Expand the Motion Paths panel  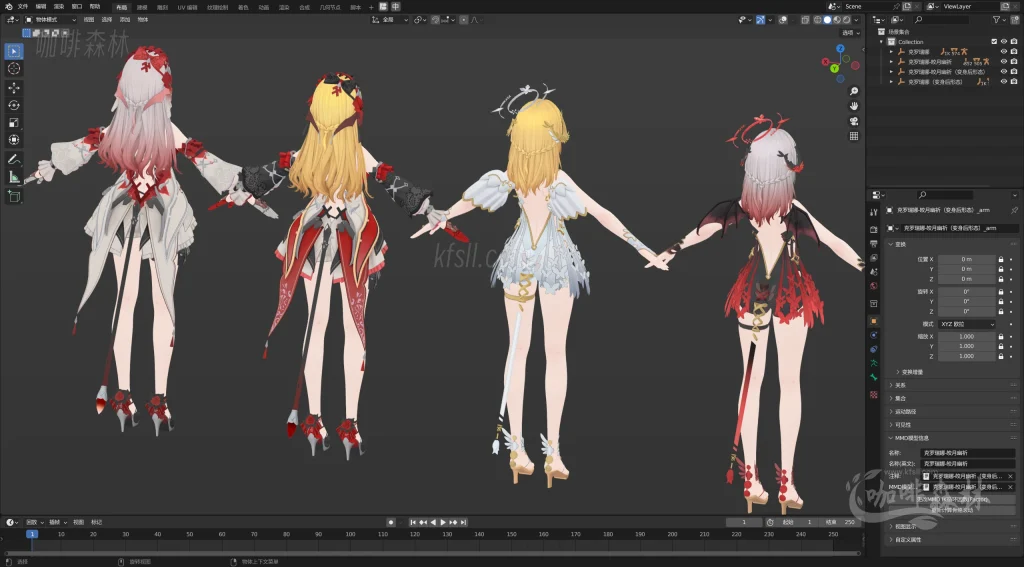click(903, 412)
